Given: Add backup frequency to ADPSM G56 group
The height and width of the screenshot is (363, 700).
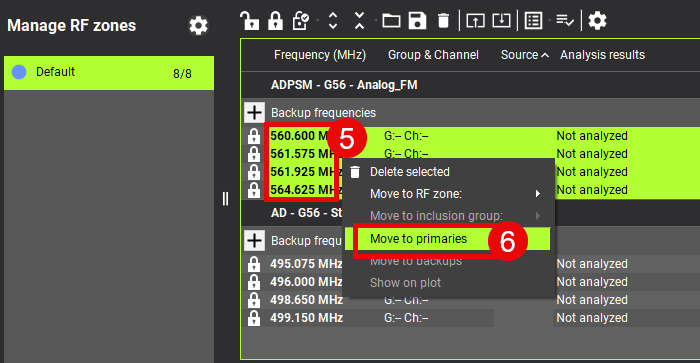Looking at the screenshot, I should [254, 113].
